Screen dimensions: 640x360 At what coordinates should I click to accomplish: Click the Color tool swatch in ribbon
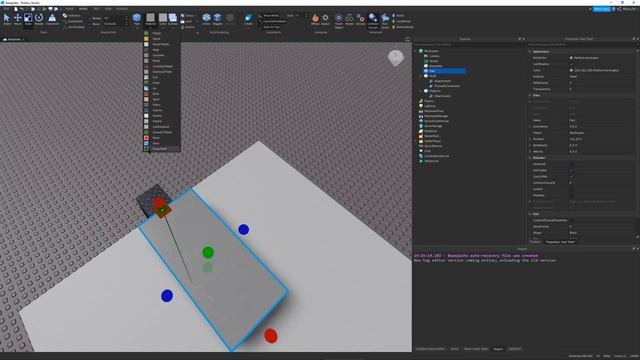pyautogui.click(x=163, y=18)
